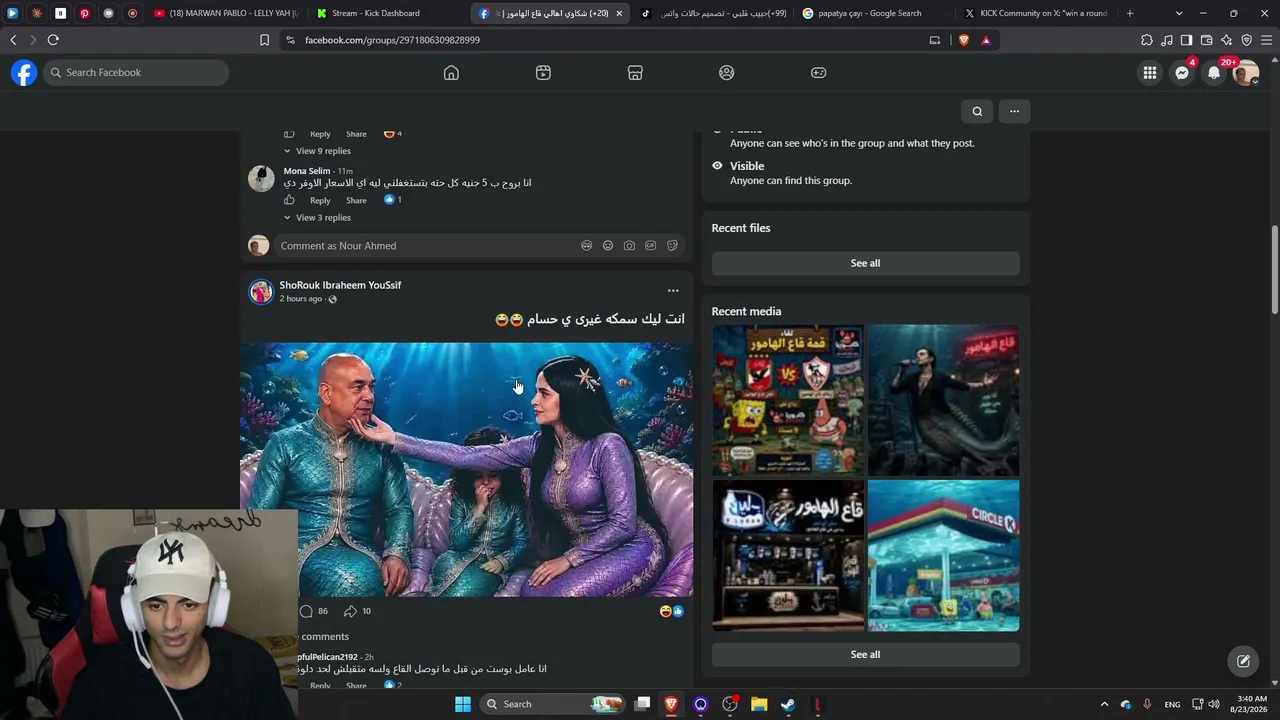
Task: Reply to Mona Selim's comment
Action: [320, 201]
